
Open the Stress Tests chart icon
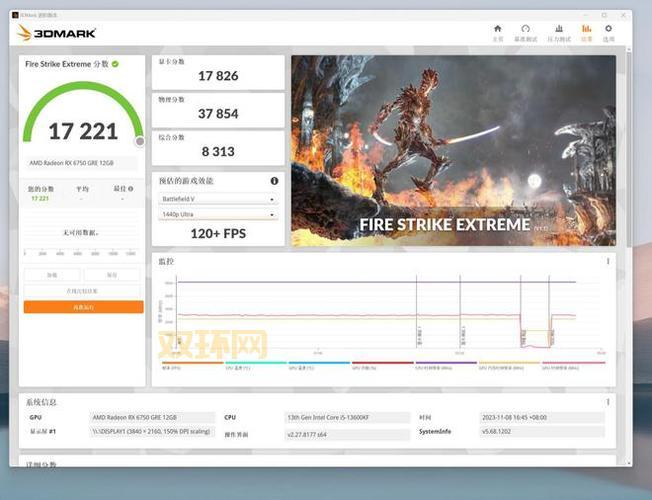[x=559, y=29]
